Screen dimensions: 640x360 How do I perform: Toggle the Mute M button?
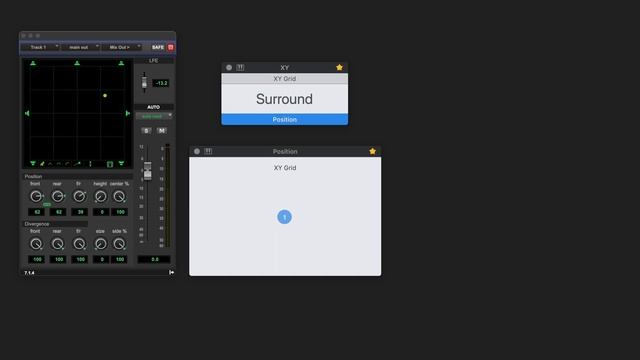click(x=162, y=131)
